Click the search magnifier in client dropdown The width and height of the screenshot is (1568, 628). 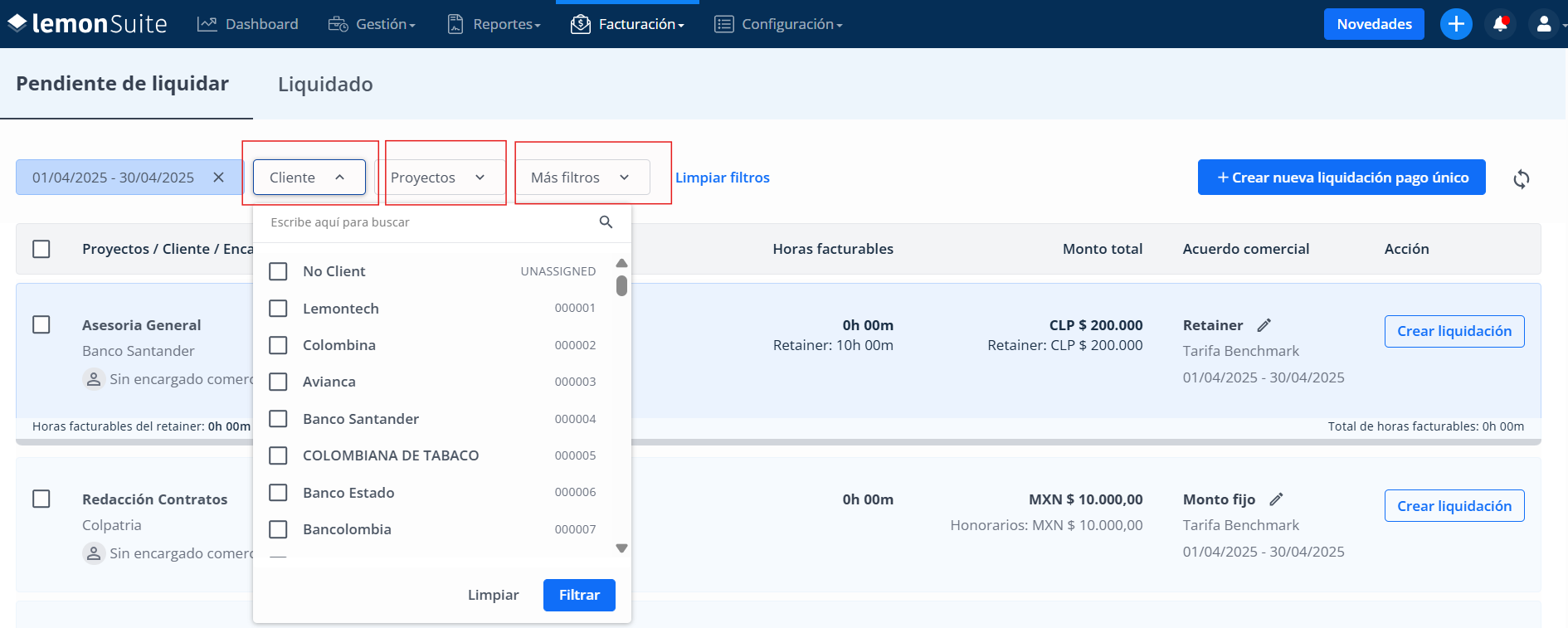pos(606,222)
